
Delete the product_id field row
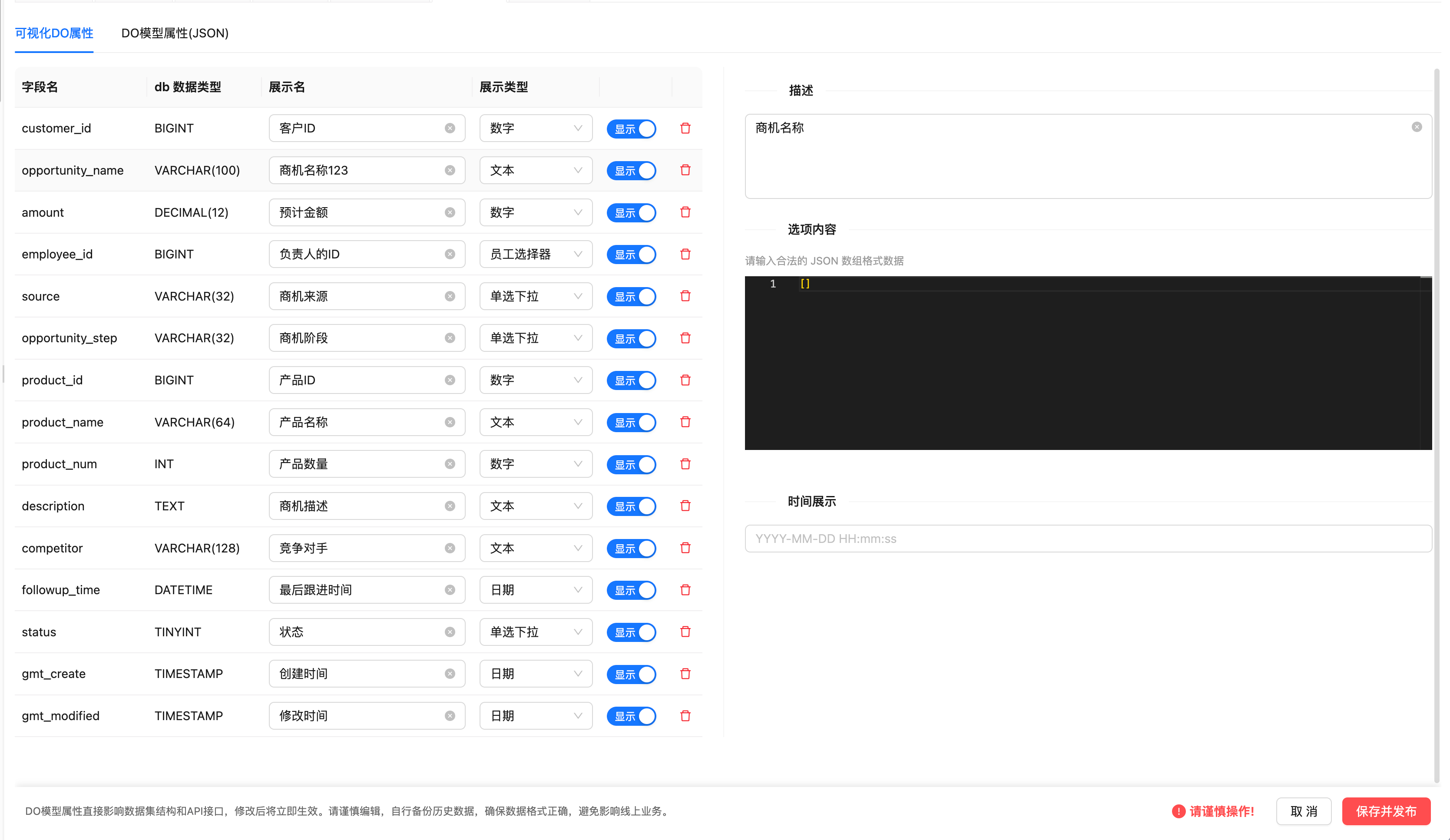click(685, 380)
